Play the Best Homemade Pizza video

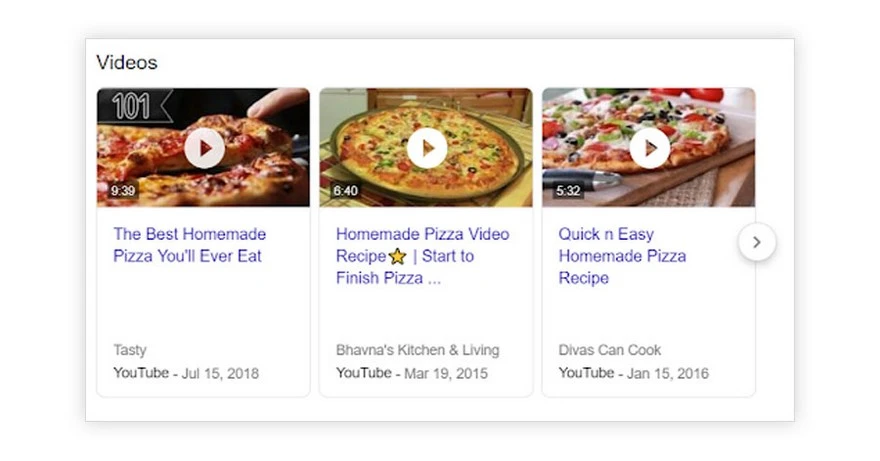pyautogui.click(x=204, y=149)
